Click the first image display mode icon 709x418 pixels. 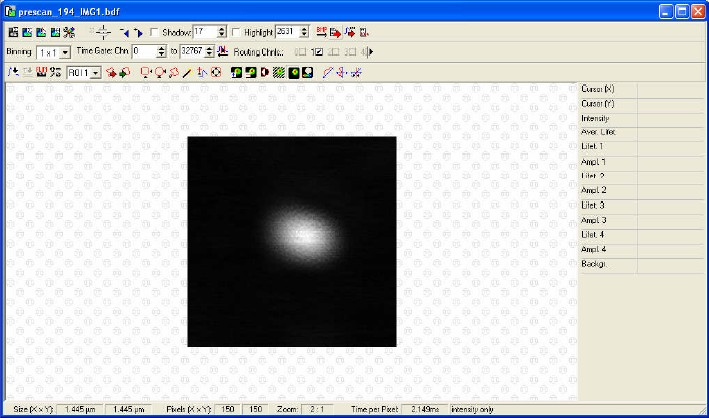tap(13, 33)
